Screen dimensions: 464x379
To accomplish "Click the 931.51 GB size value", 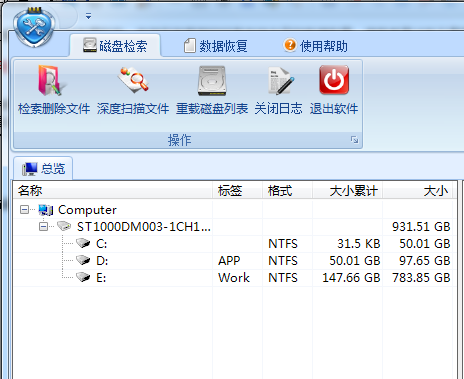I will [421, 227].
